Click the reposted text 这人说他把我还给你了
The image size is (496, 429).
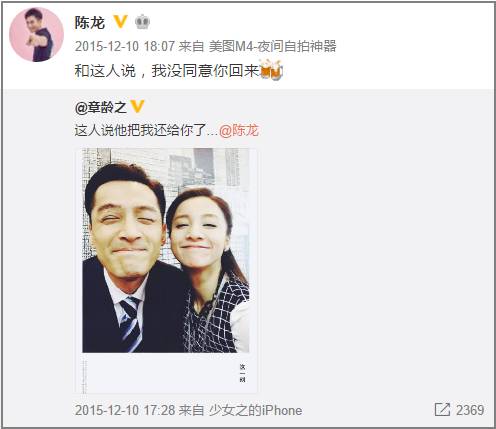[x=141, y=130]
